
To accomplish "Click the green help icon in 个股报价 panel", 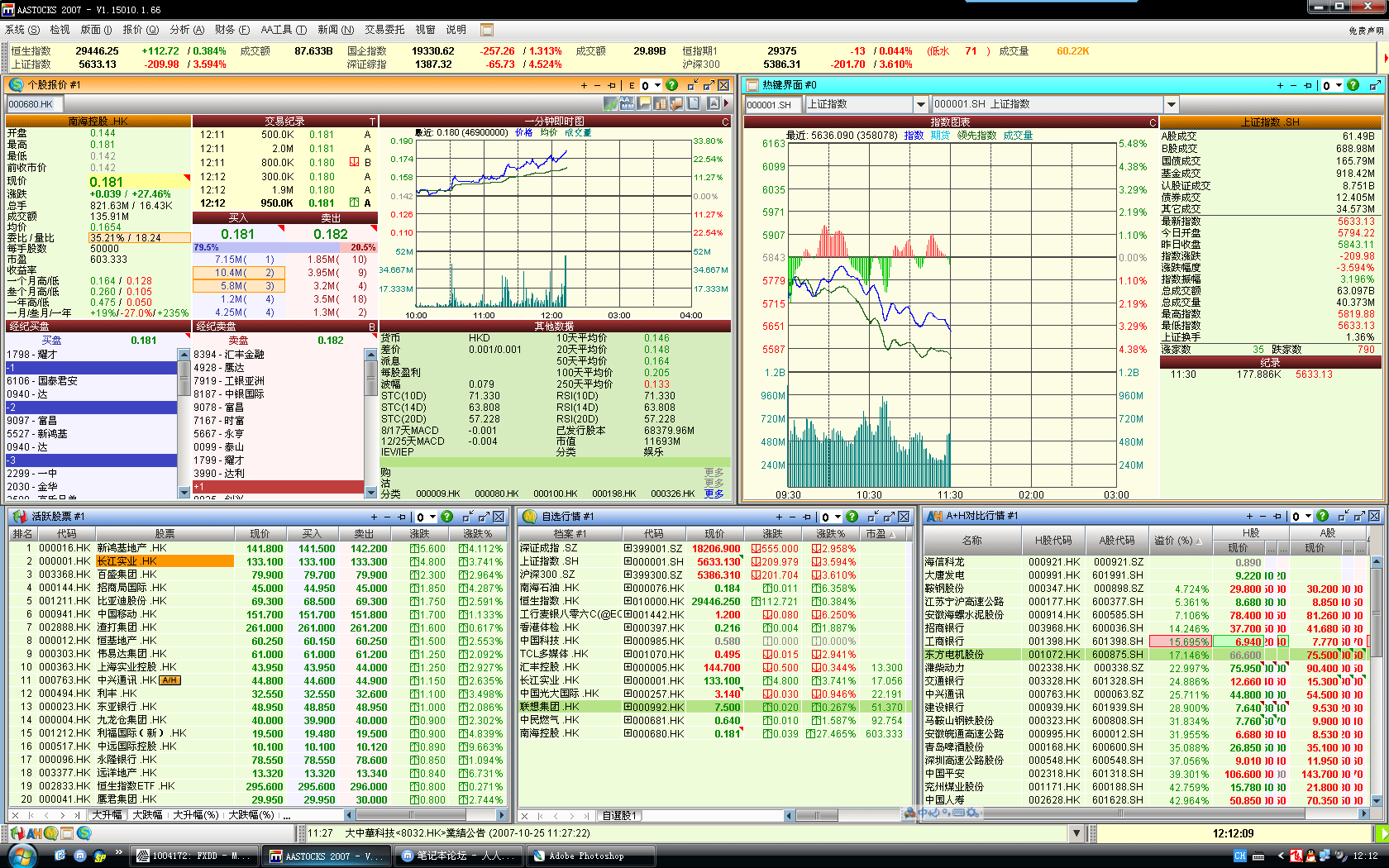I will click(671, 85).
